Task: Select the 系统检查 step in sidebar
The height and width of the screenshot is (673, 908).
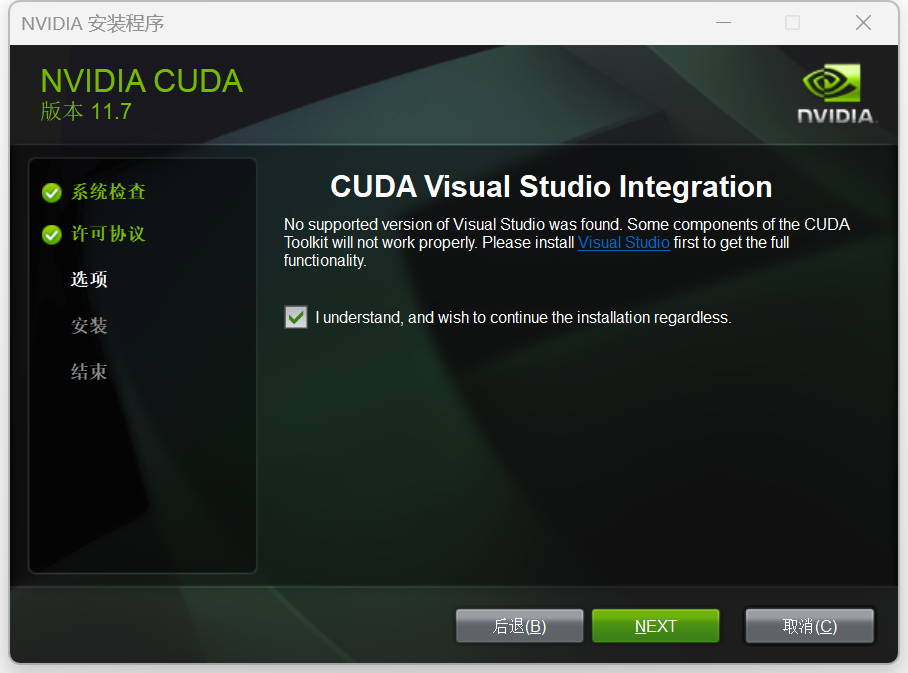Action: pos(108,192)
